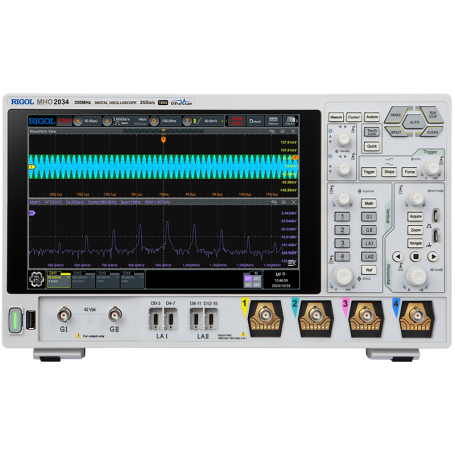The height and width of the screenshot is (455, 455).
Task: Select the CH4 channel label on screen
Action: [x=132, y=279]
